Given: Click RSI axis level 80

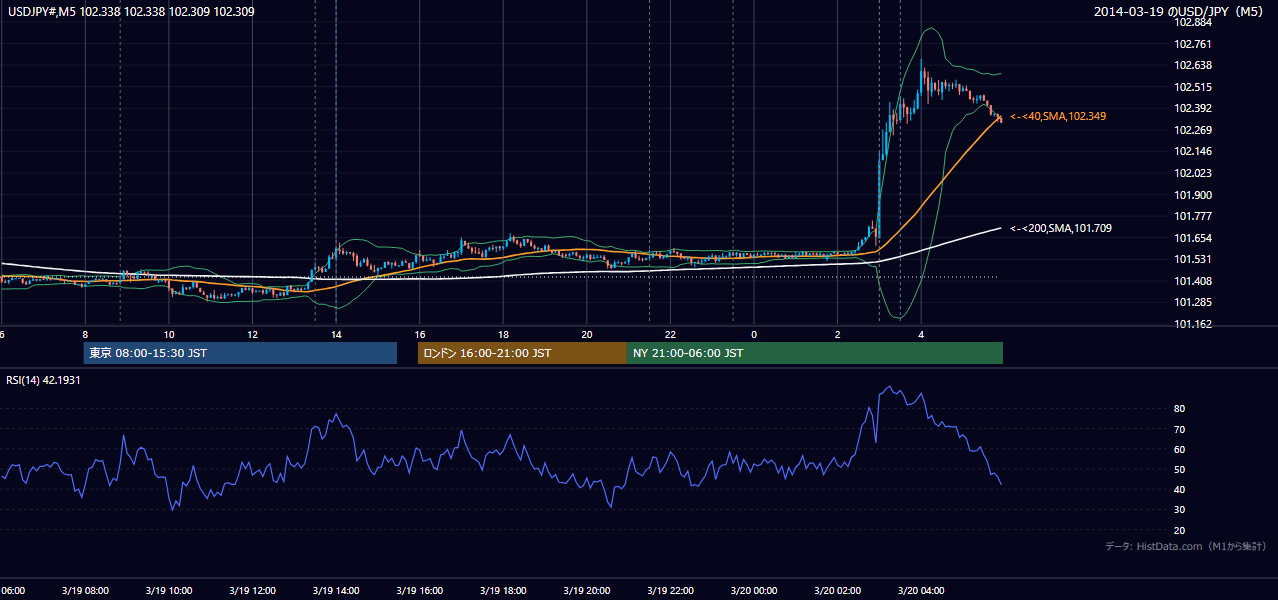Looking at the screenshot, I should 1180,409.
